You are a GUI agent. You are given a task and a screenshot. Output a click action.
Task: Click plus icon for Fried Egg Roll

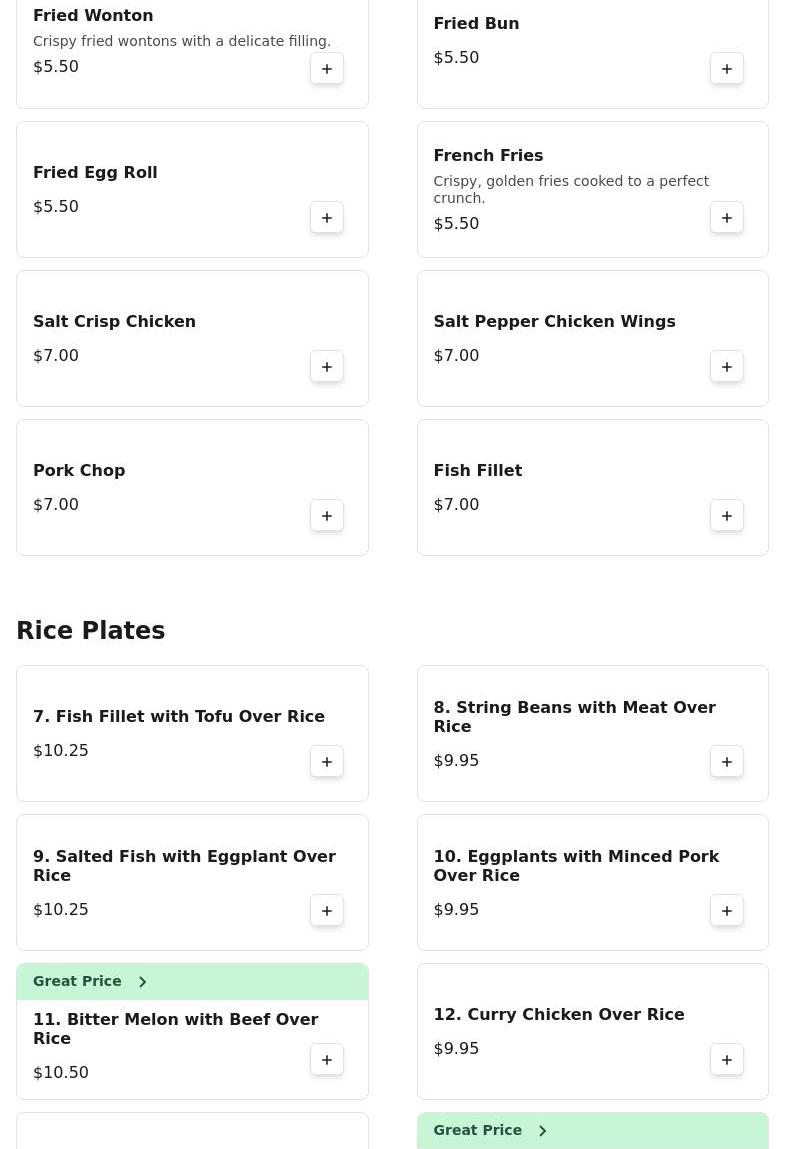point(327,218)
